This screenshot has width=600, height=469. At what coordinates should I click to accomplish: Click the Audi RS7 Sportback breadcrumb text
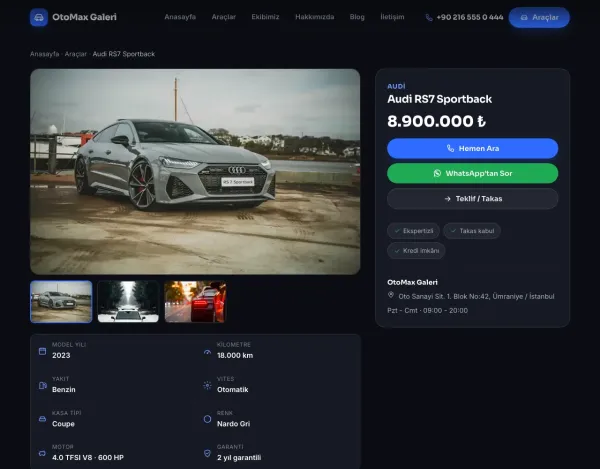[124, 54]
